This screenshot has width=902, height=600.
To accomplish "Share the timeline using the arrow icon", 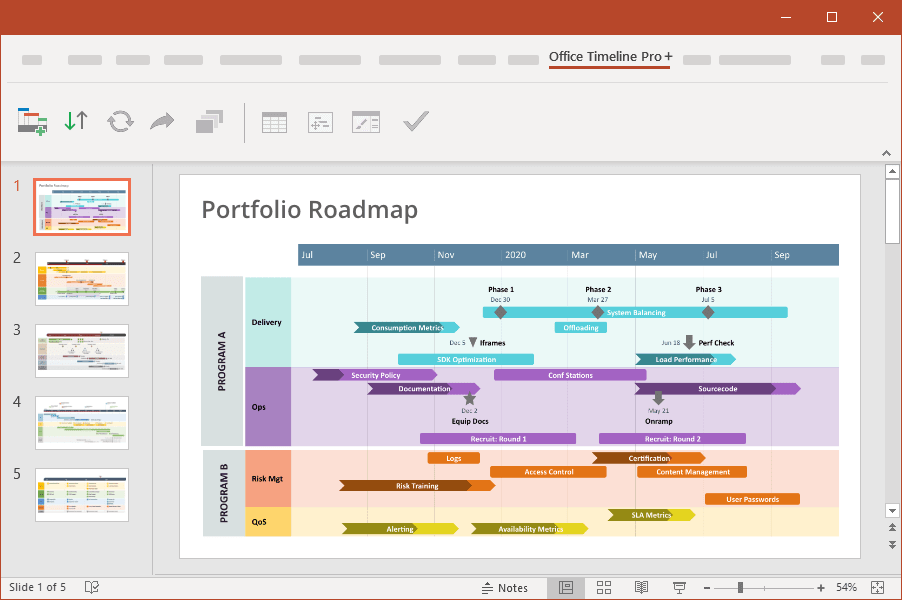I will [x=162, y=121].
